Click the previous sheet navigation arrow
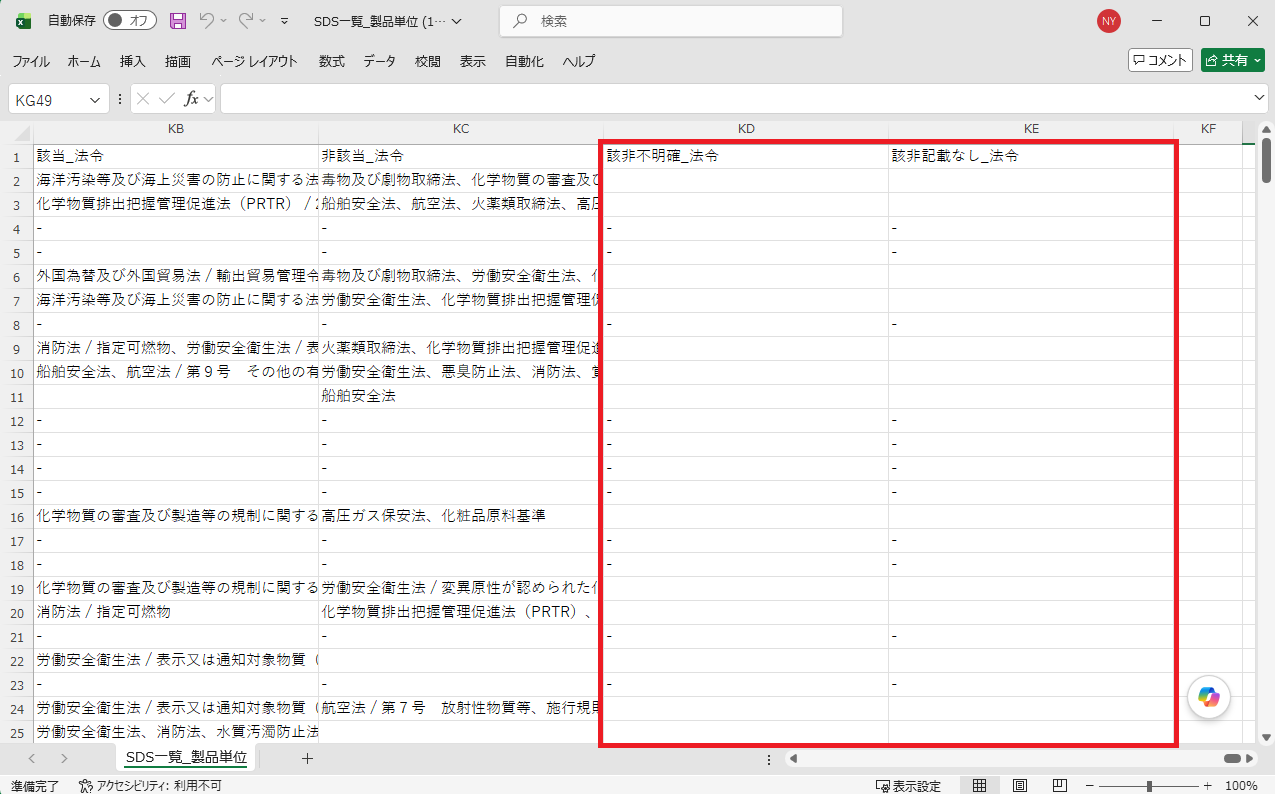This screenshot has width=1275, height=794. pyautogui.click(x=31, y=758)
